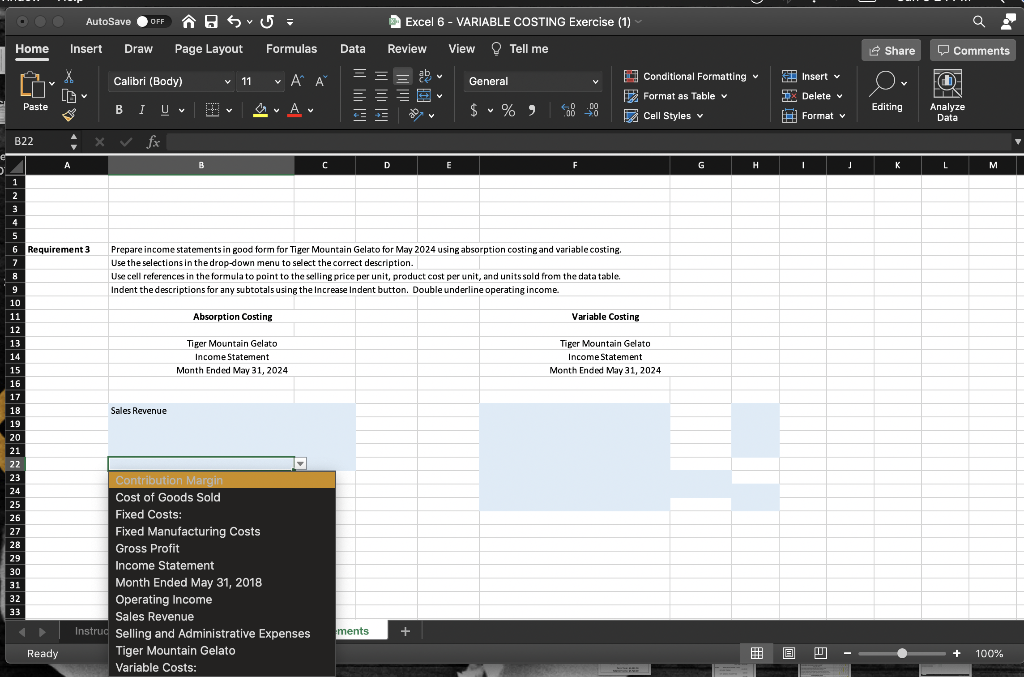Apply Comma style format
Viewport: 1024px width, 677px height.
tap(532, 110)
